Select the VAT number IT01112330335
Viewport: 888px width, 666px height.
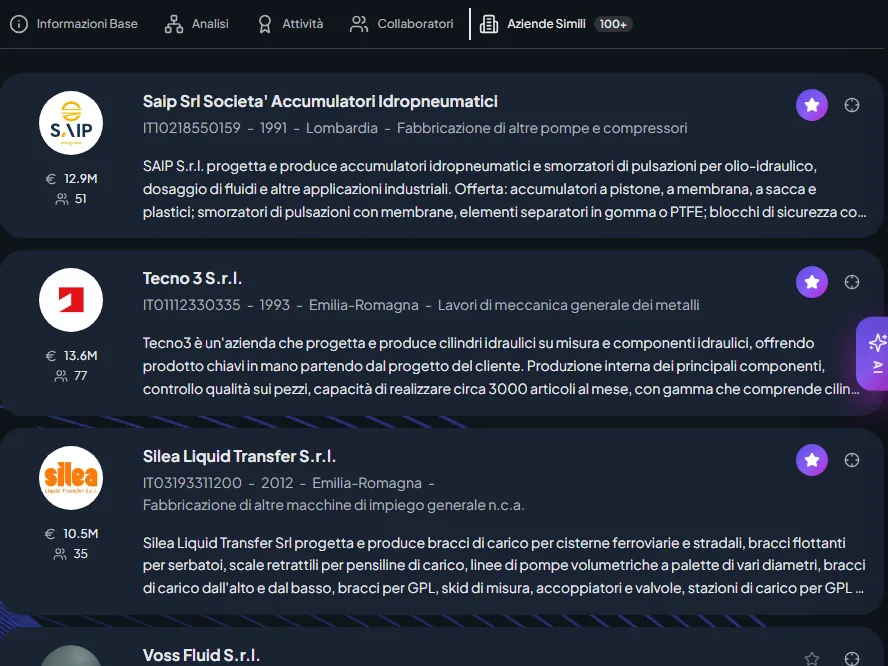[x=191, y=305]
